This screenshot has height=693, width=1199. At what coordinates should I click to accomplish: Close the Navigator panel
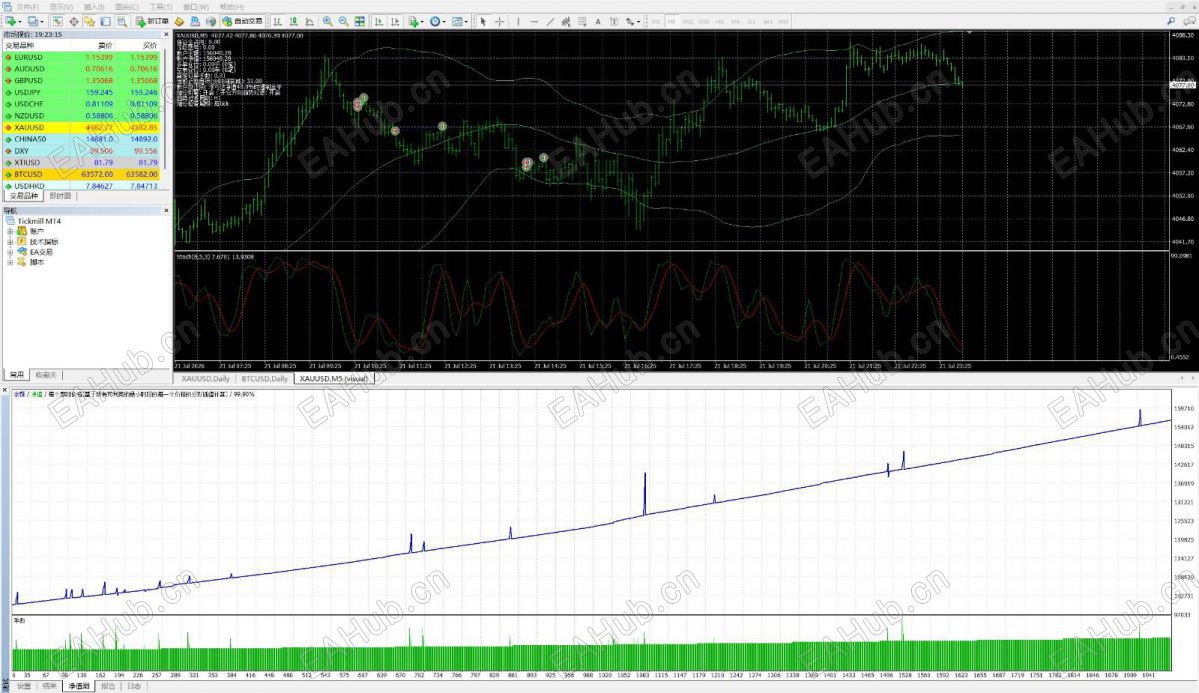coord(166,210)
